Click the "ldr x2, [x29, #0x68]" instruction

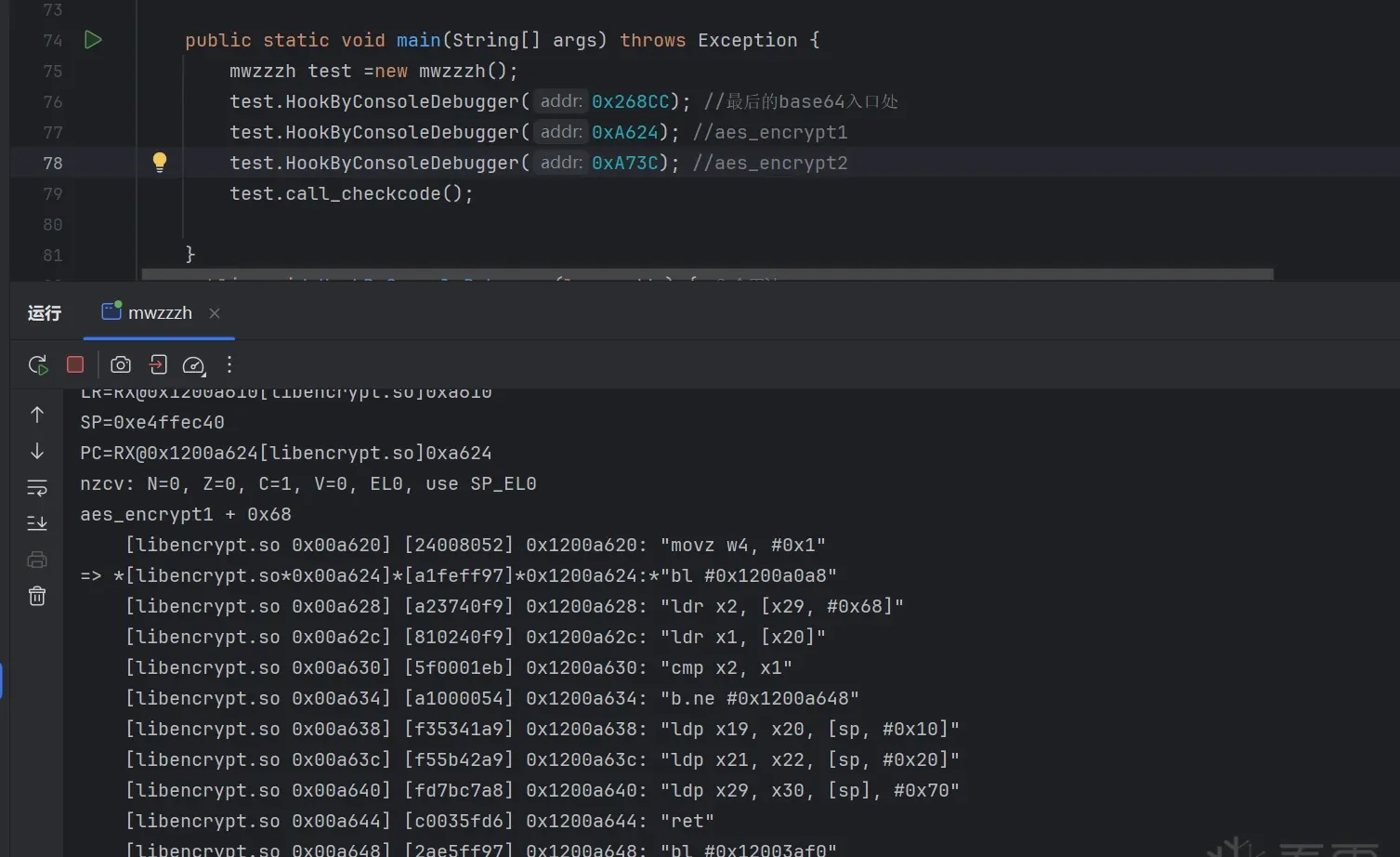pos(782,606)
